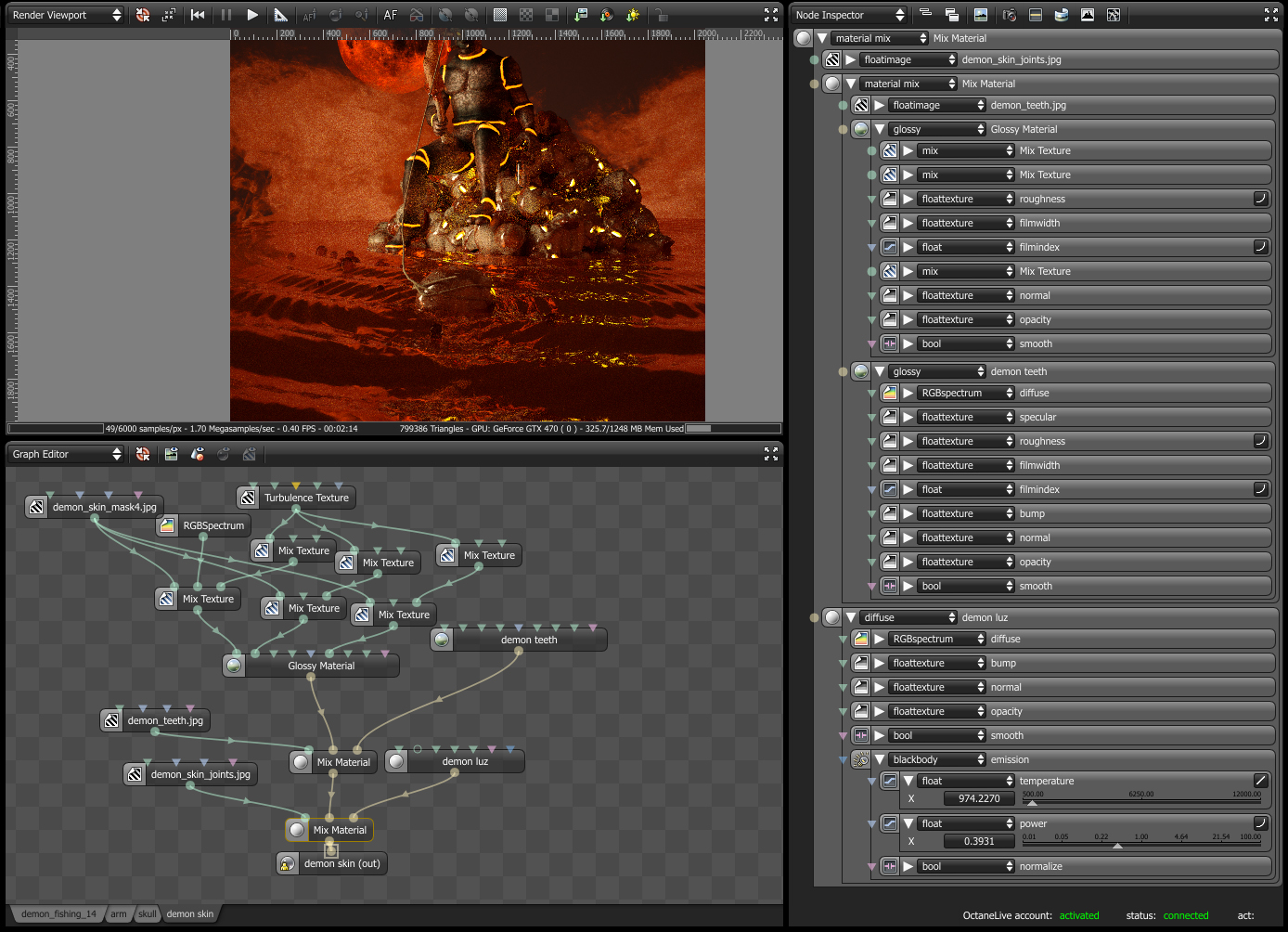Click the smooth bool icon under demon luz

(861, 735)
